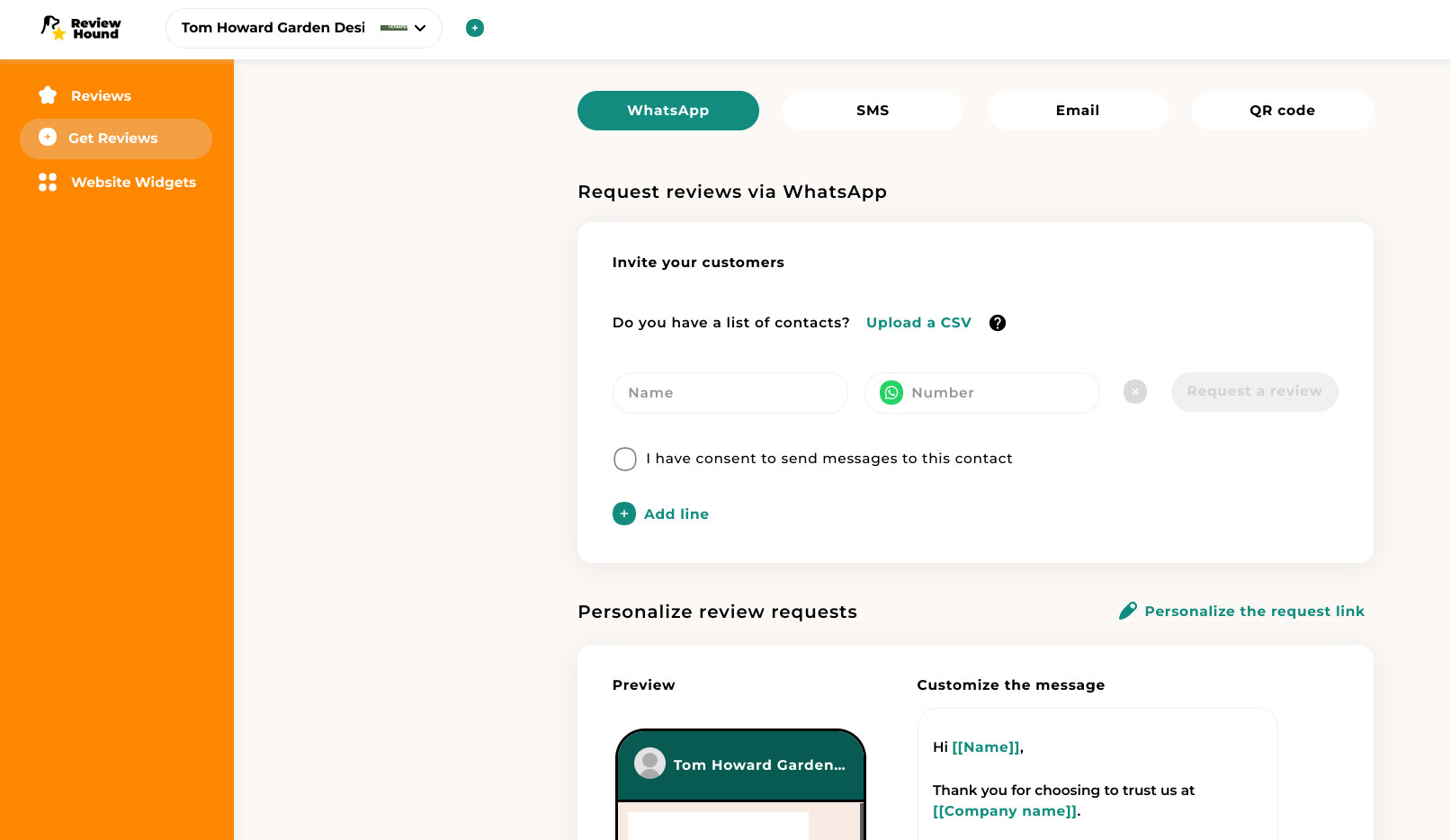
Task: Click the green plus icon beside business selector
Action: coord(475,28)
